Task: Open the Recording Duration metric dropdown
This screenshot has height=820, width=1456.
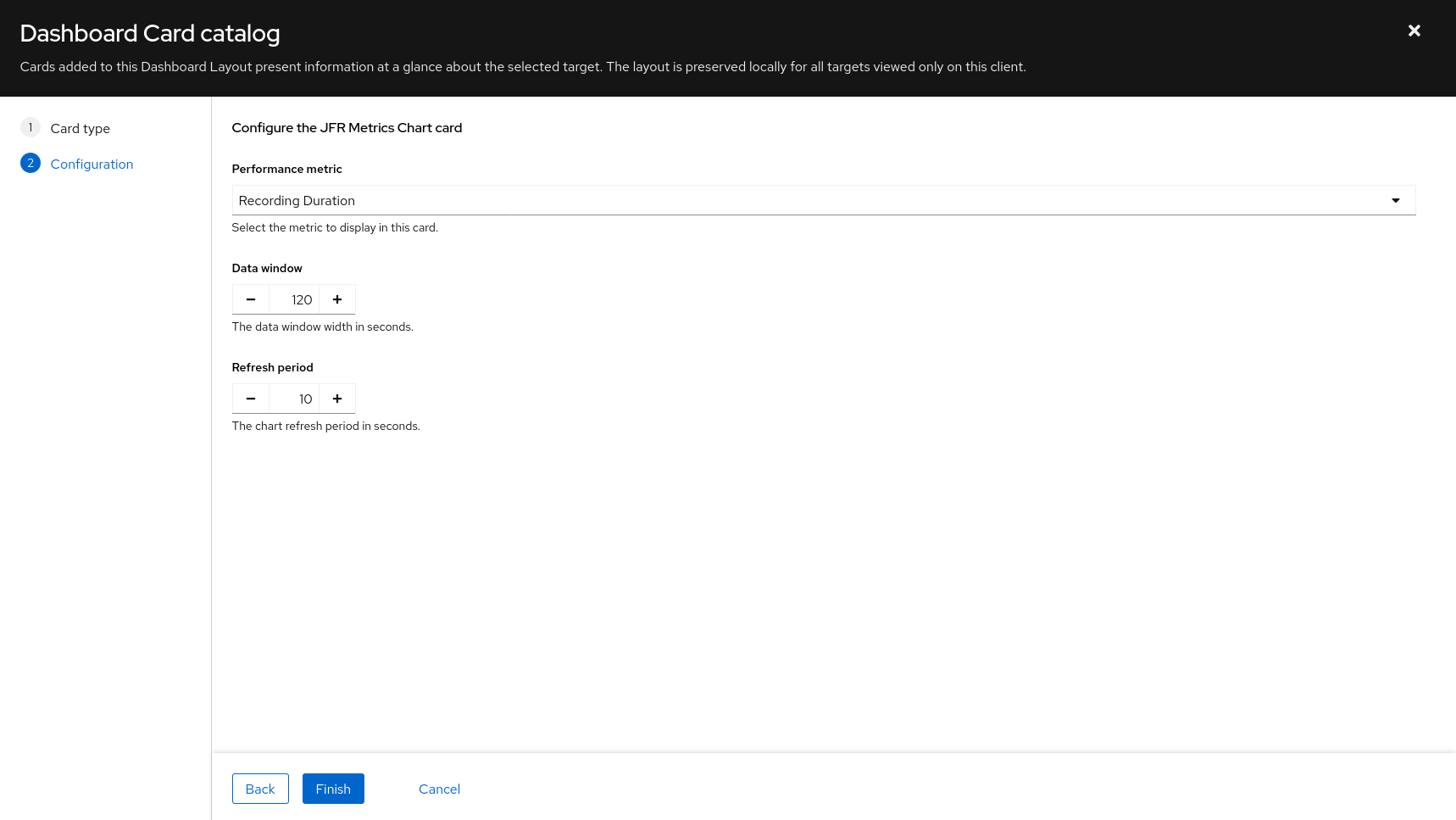Action: (814, 201)
